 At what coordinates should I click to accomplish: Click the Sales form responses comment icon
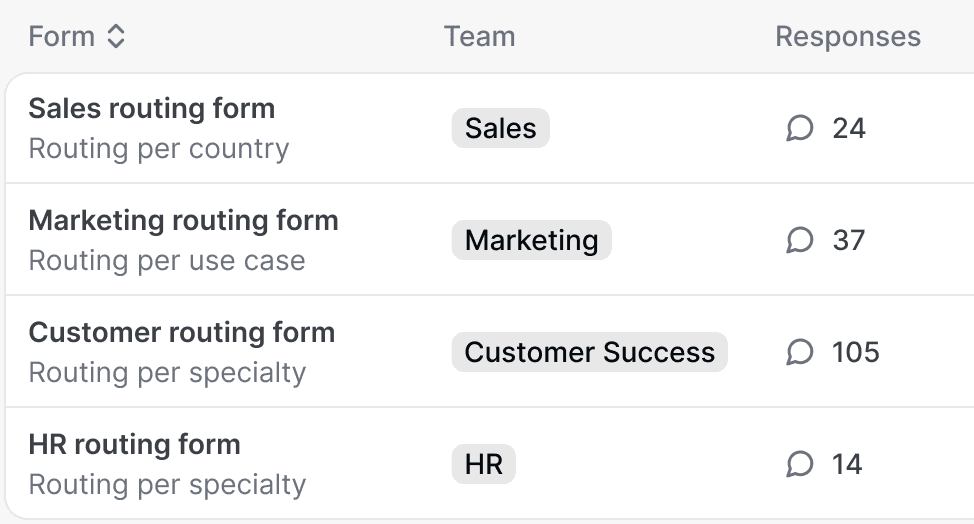tap(800, 128)
